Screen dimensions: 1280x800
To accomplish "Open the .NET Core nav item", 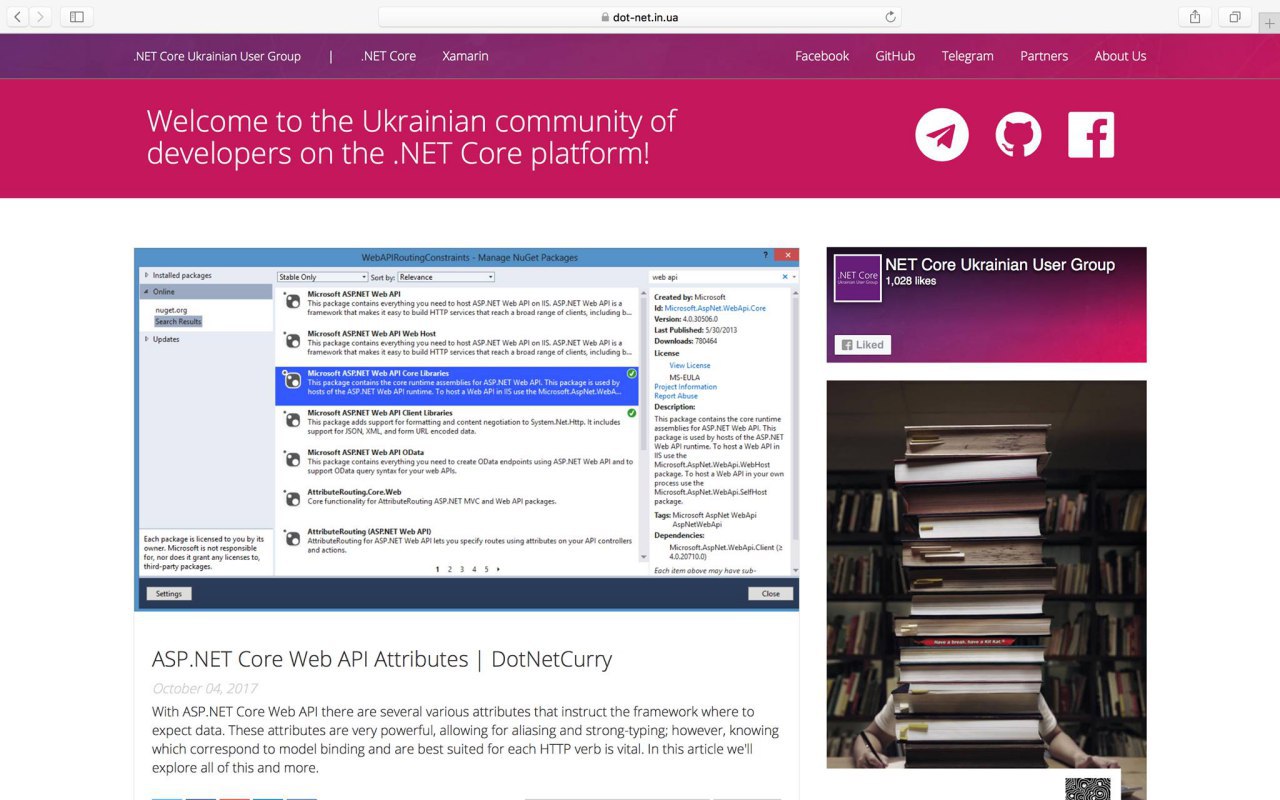I will (388, 56).
